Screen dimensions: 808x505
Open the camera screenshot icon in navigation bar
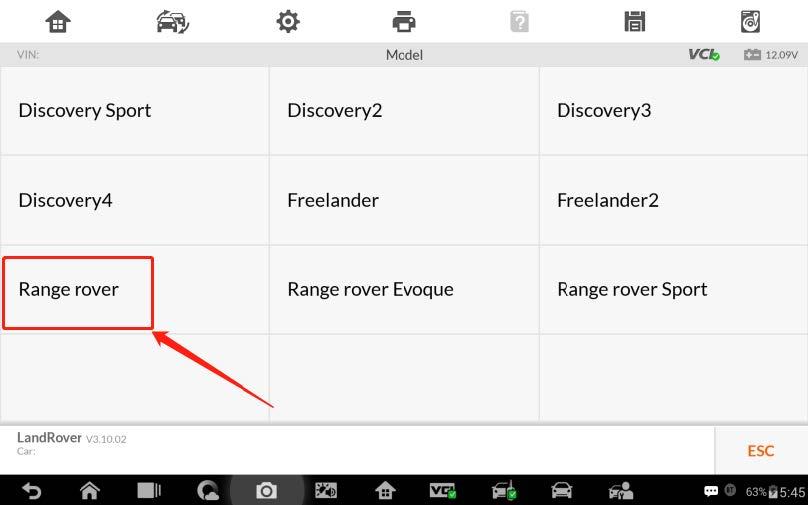click(266, 491)
